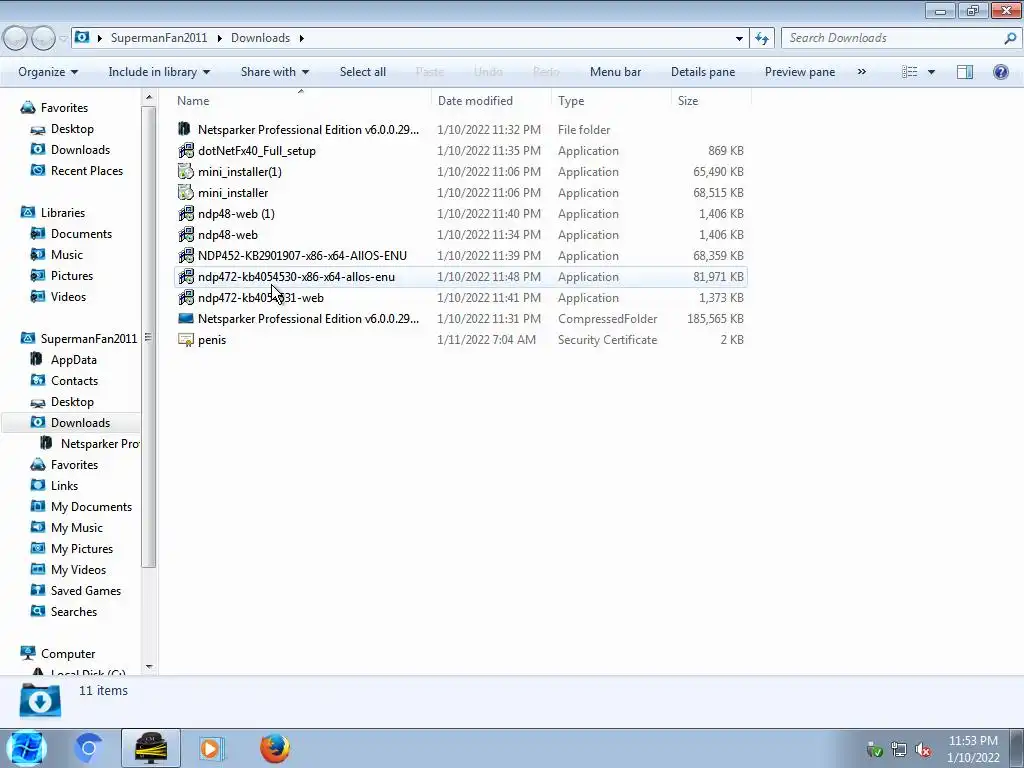The width and height of the screenshot is (1024, 768).
Task: Open the Share with dropdown
Action: 274,72
